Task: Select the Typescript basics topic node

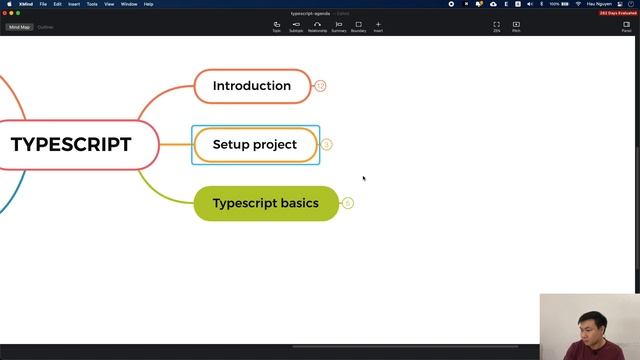Action: (266, 204)
